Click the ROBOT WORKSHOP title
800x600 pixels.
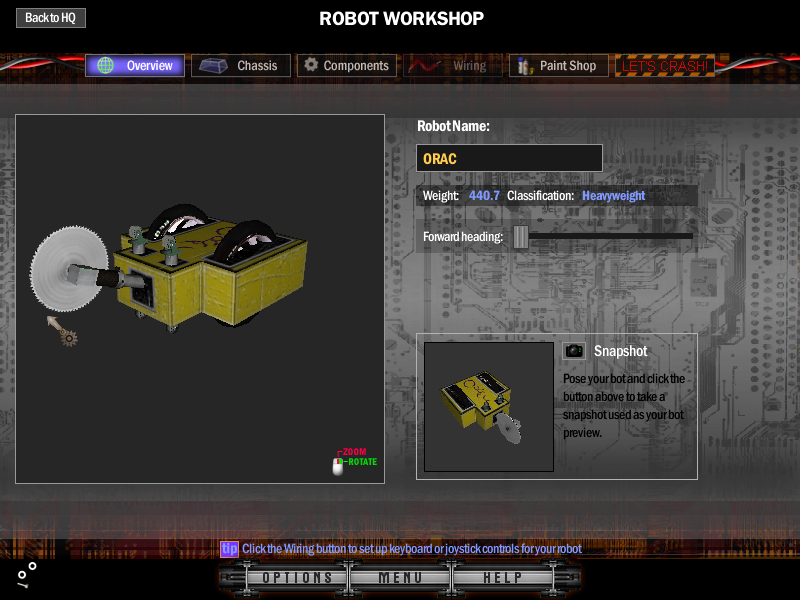click(402, 19)
